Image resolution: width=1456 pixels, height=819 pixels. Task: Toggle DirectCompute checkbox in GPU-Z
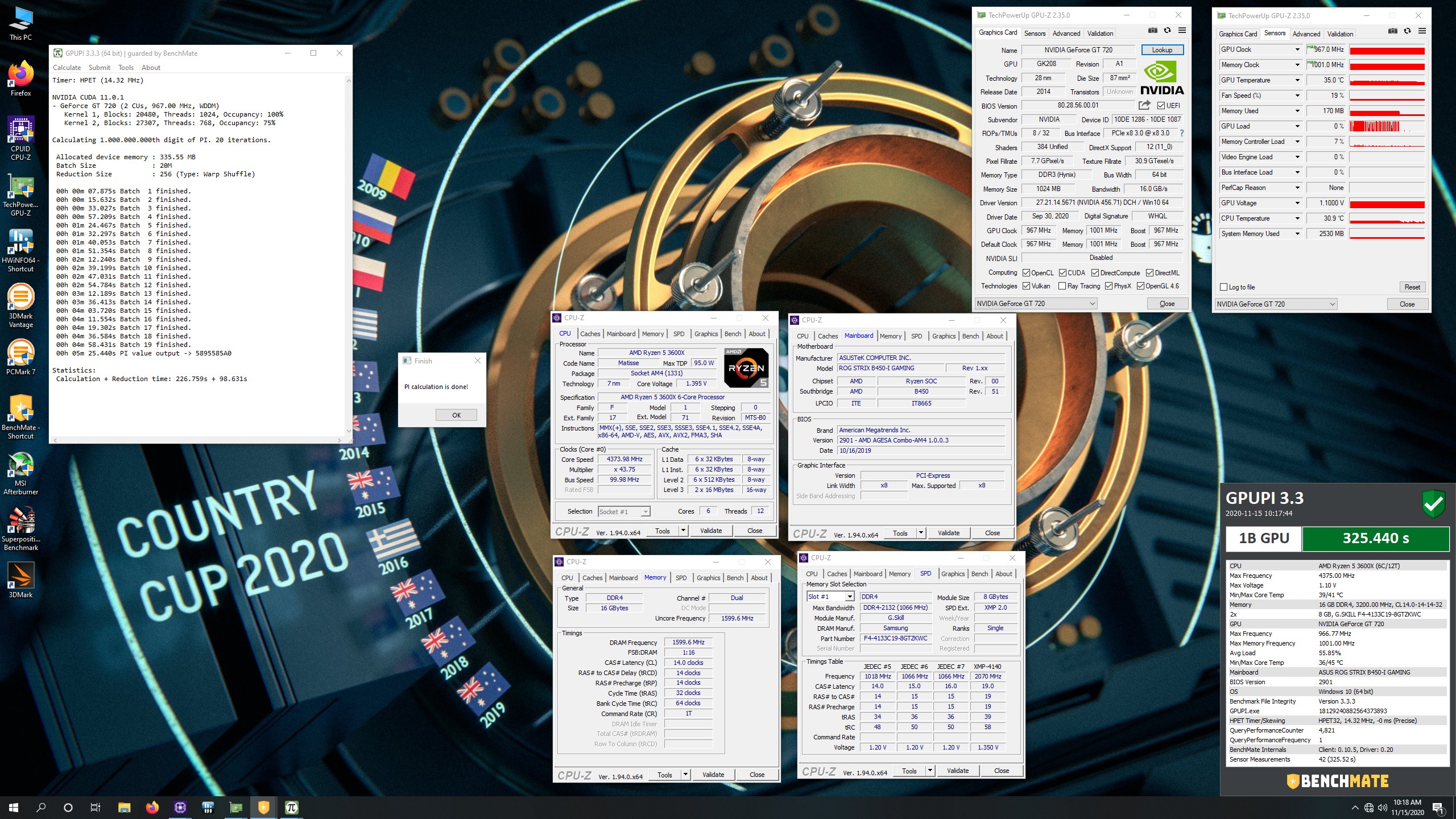click(1095, 273)
